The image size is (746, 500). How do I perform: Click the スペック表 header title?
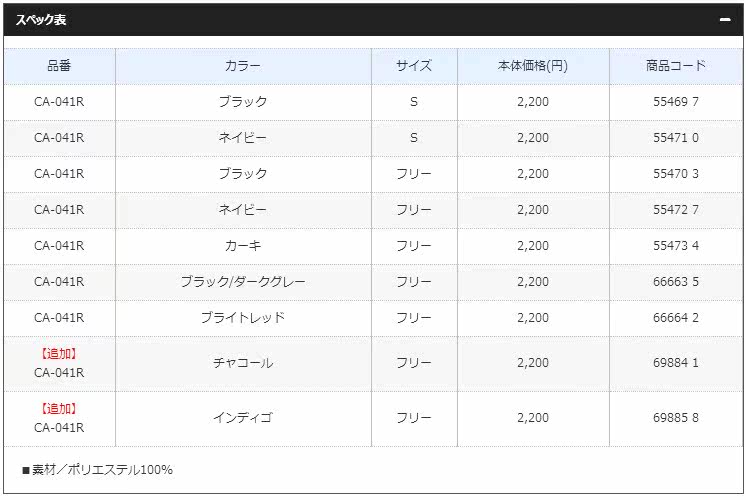tap(41, 19)
